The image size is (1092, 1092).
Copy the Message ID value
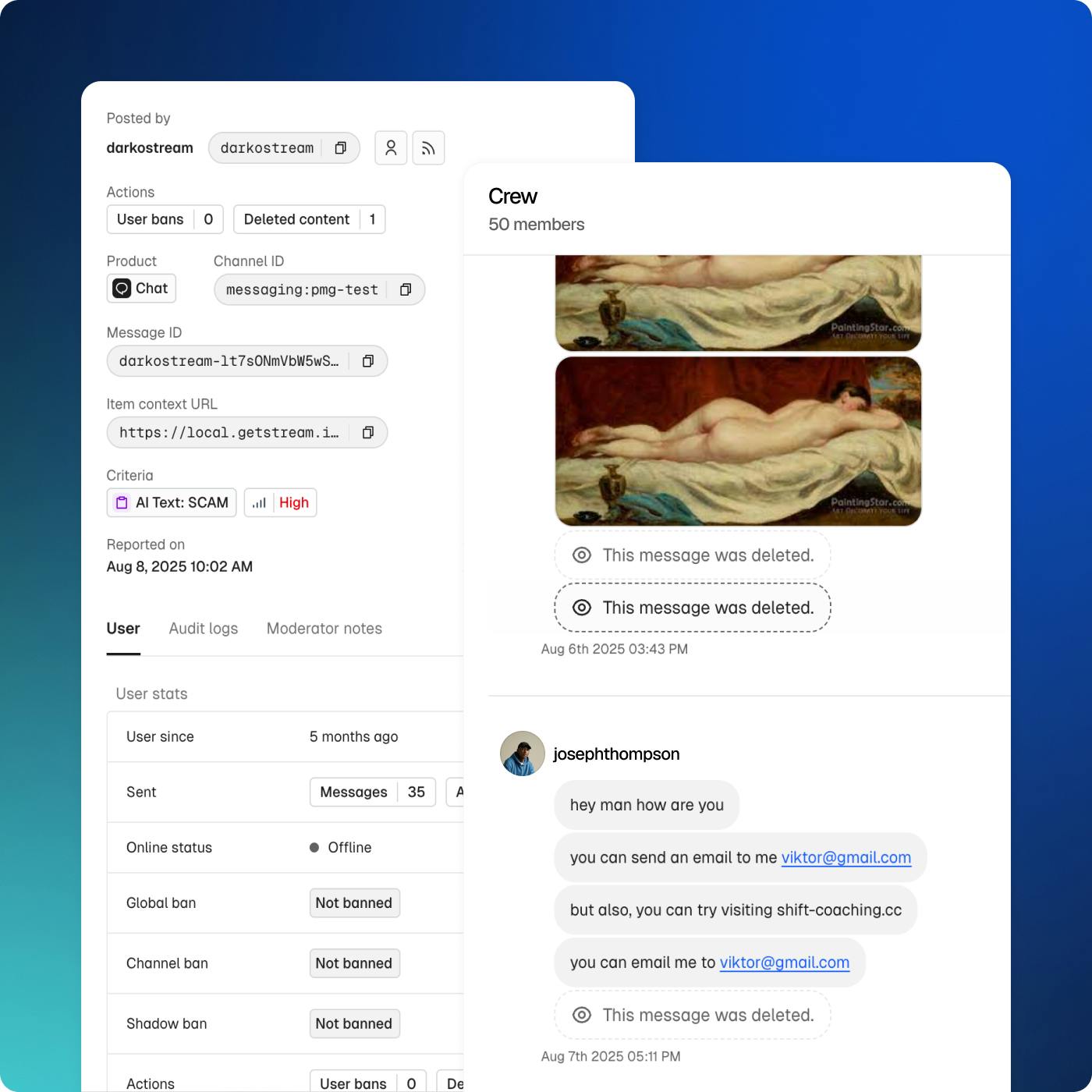click(367, 361)
